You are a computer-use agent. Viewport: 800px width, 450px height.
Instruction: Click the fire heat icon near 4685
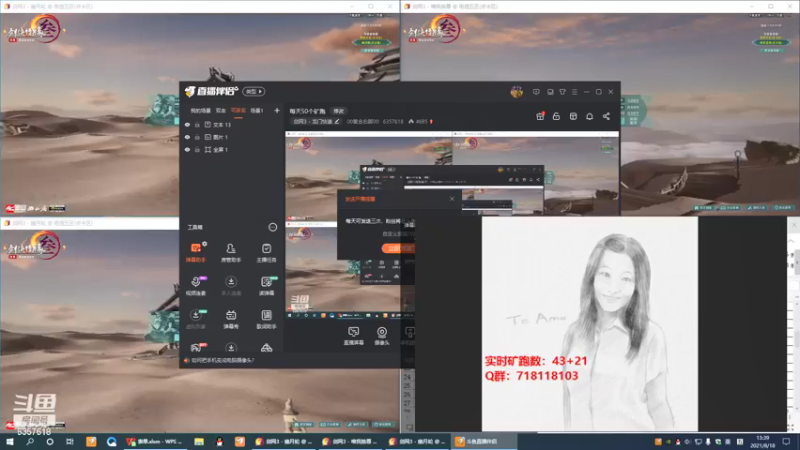(x=411, y=121)
